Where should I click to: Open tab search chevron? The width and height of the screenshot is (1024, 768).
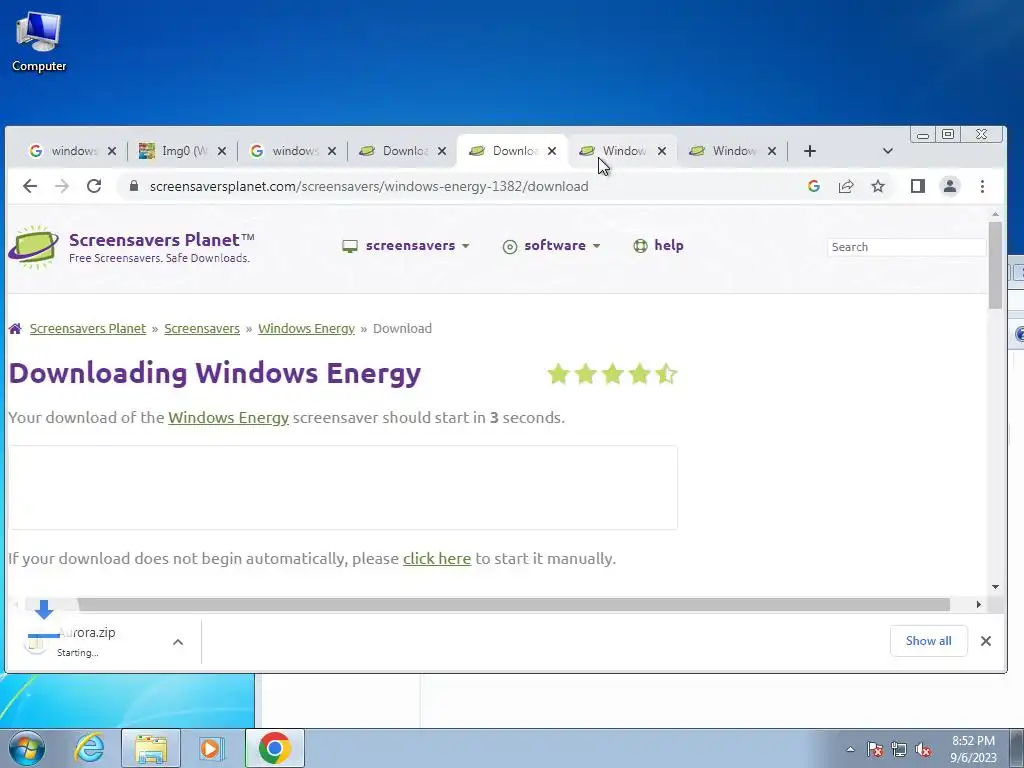[888, 151]
